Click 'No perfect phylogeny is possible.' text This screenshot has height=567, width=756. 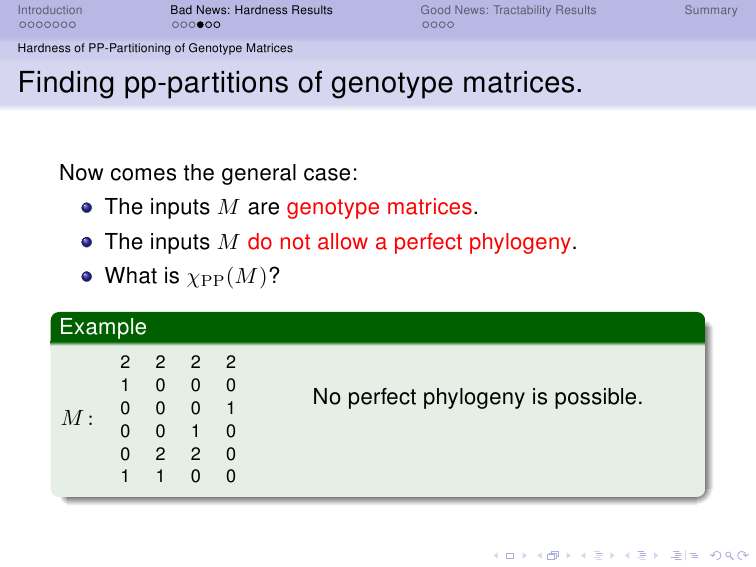(477, 397)
